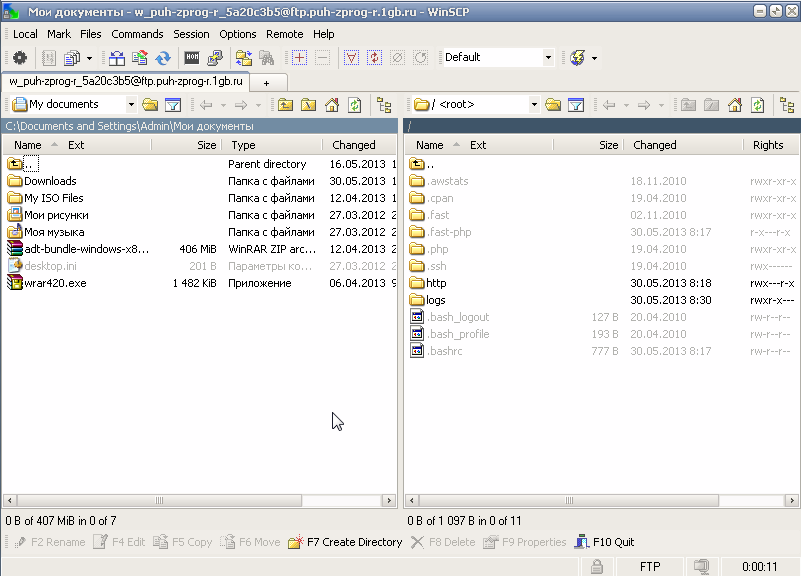The width and height of the screenshot is (801, 576).
Task: Click local Back arrow icon
Action: pyautogui.click(x=206, y=105)
